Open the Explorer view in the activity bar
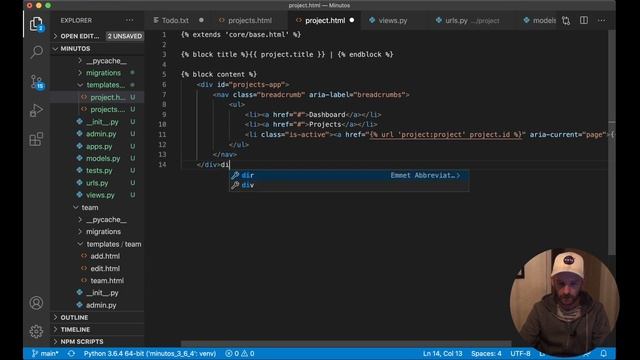640x360 pixels. coord(36,24)
